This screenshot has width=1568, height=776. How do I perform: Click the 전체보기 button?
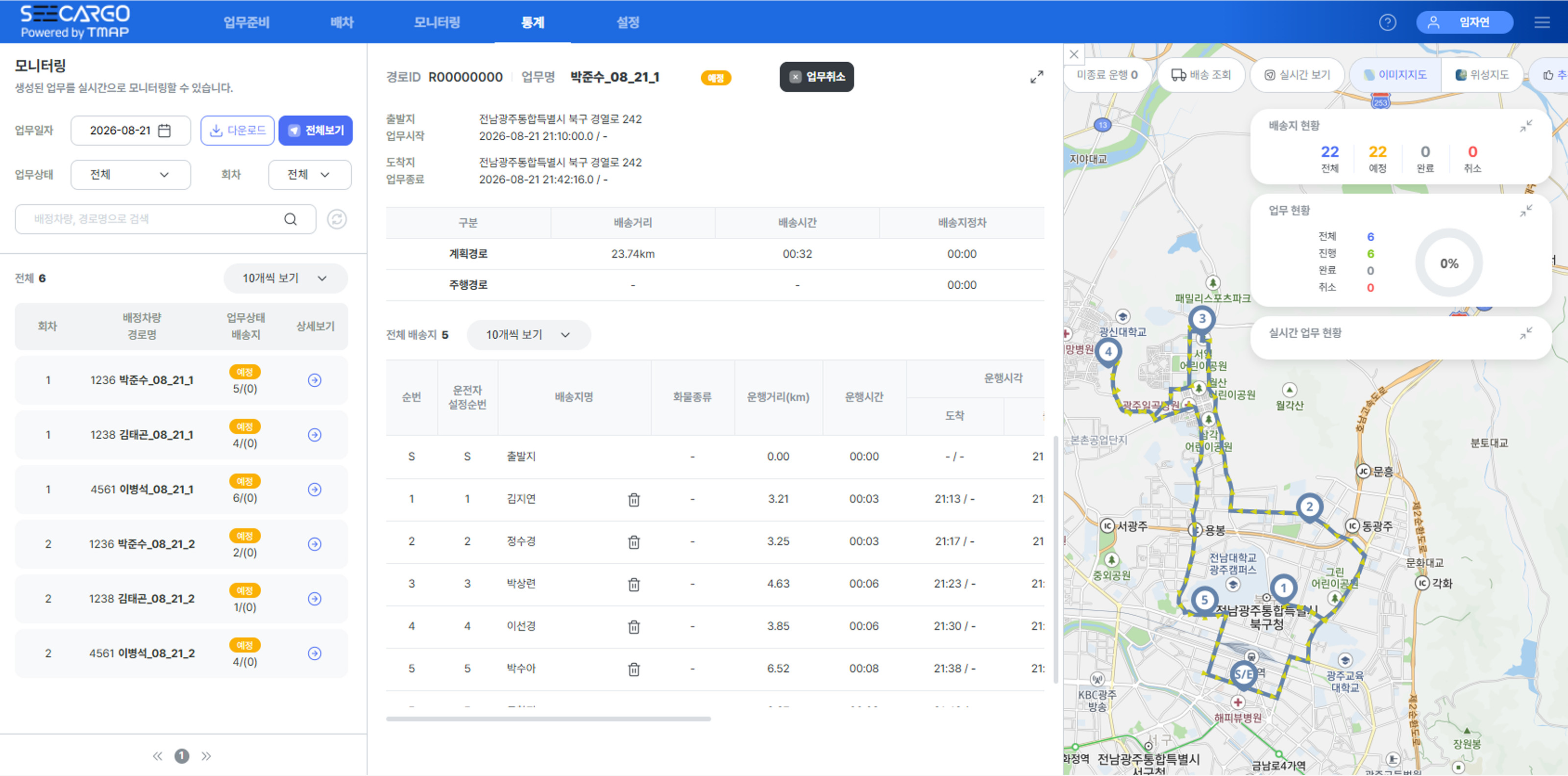point(315,130)
